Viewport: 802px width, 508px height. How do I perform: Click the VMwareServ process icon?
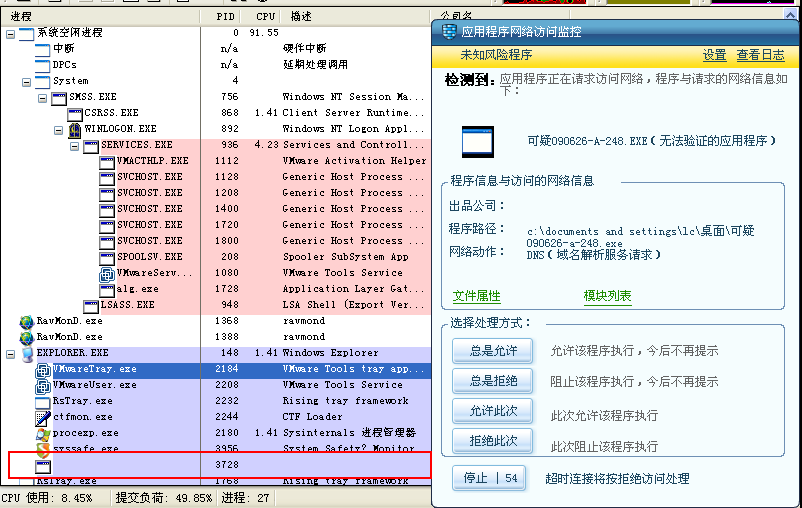pos(106,275)
